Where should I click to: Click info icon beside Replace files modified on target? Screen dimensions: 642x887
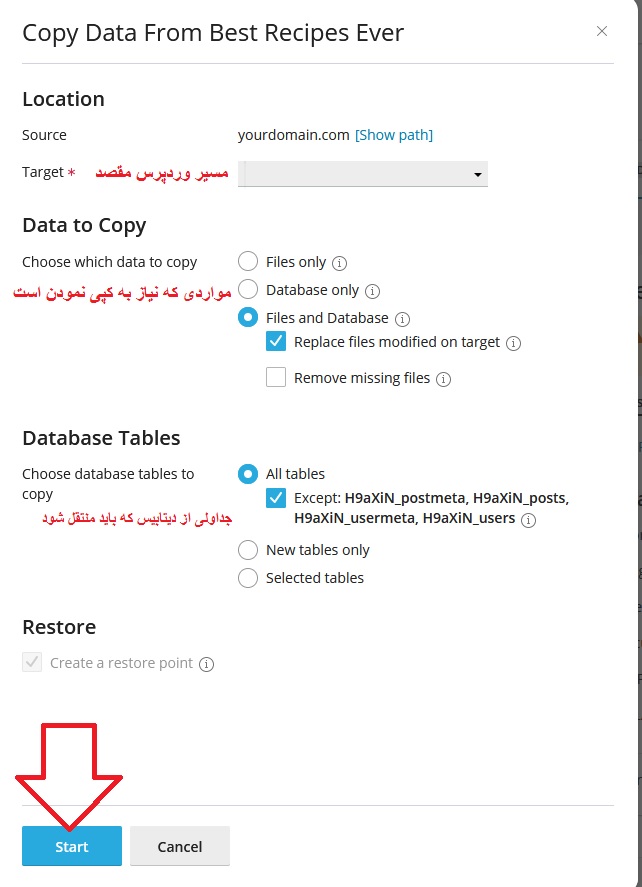click(513, 343)
